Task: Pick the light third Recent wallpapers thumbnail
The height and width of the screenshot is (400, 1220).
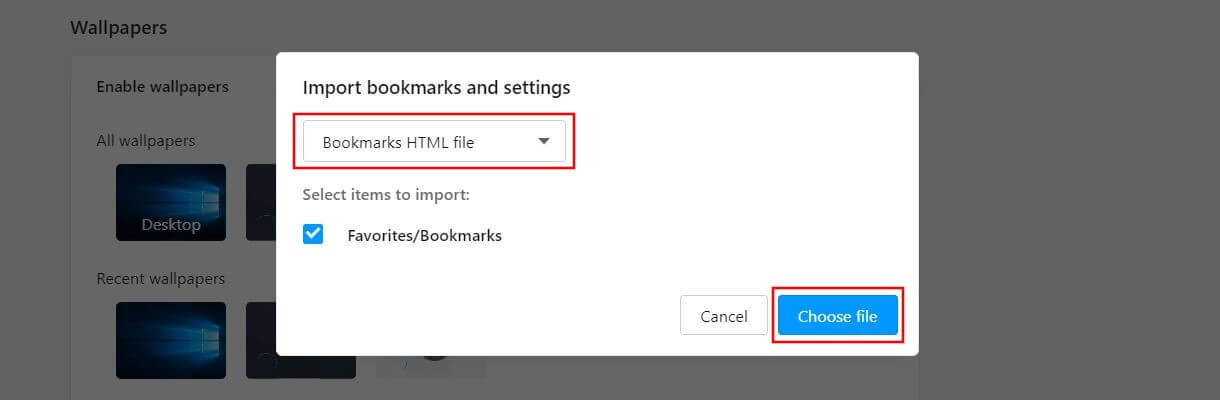Action: click(x=430, y=367)
